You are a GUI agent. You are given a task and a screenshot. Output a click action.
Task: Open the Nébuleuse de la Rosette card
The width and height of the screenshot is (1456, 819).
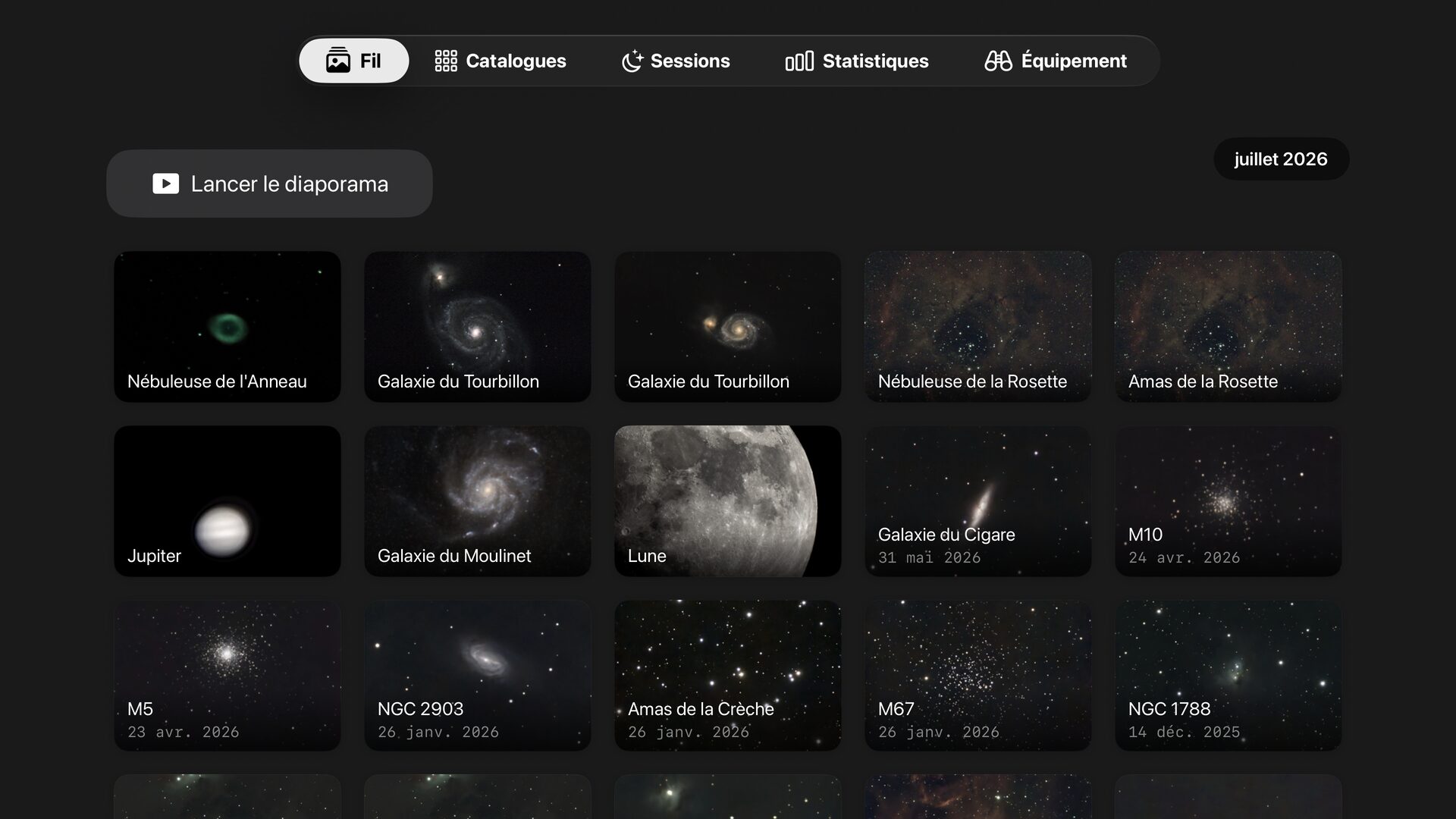click(x=978, y=327)
